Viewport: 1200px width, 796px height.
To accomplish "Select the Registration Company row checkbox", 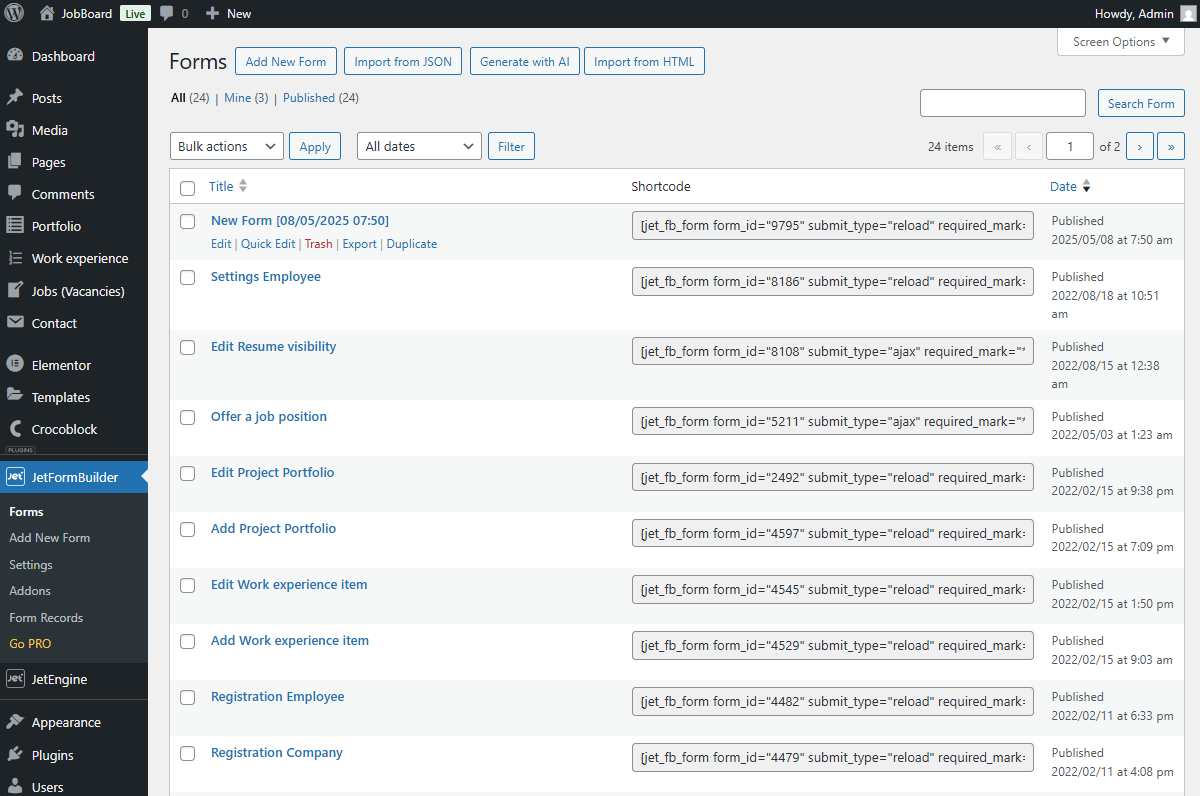I will pyautogui.click(x=187, y=753).
